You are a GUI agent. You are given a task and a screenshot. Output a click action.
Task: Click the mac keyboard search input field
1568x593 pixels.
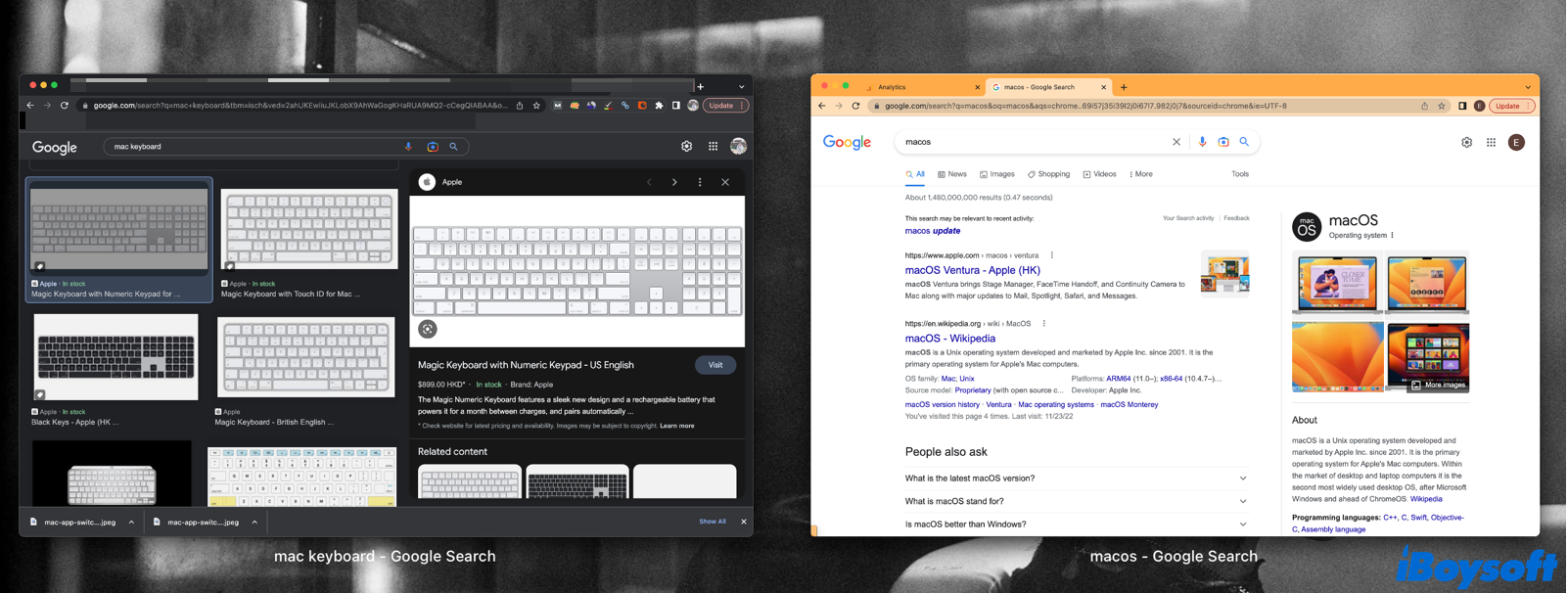pyautogui.click(x=254, y=147)
